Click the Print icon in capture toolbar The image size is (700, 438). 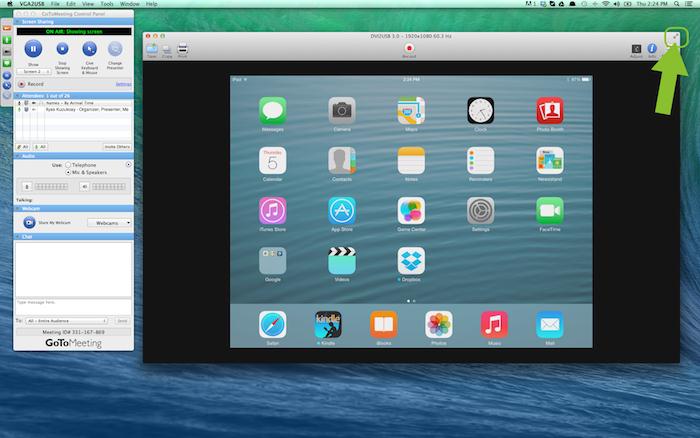pos(182,47)
